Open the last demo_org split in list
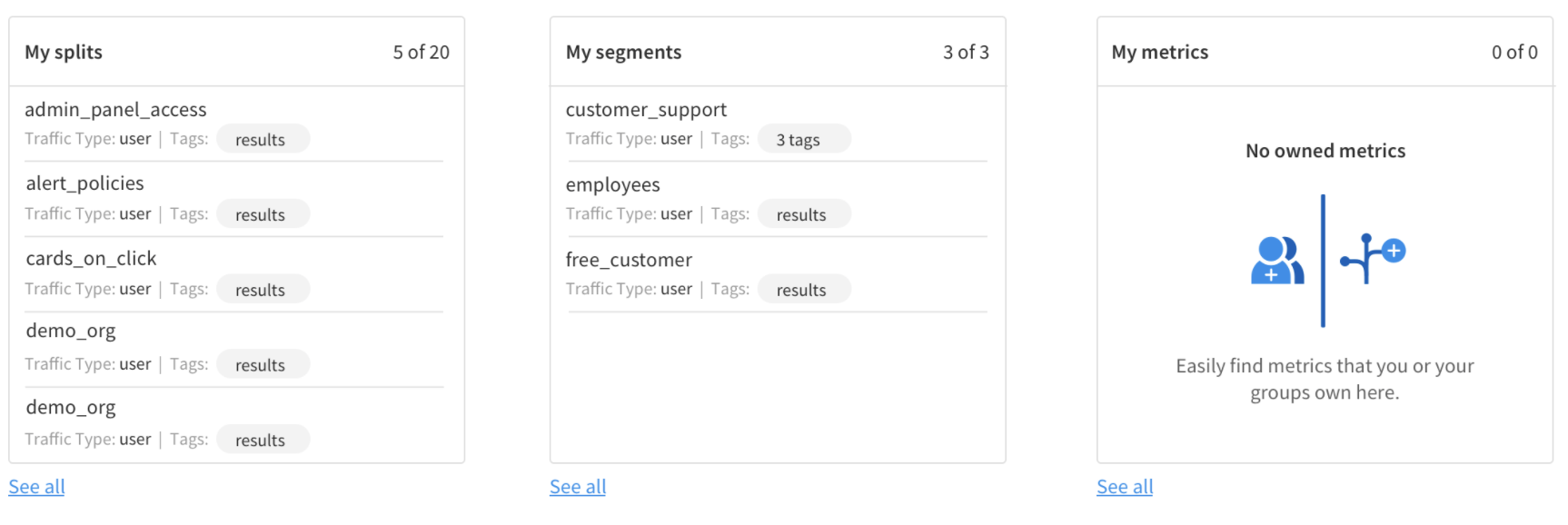 (x=71, y=408)
